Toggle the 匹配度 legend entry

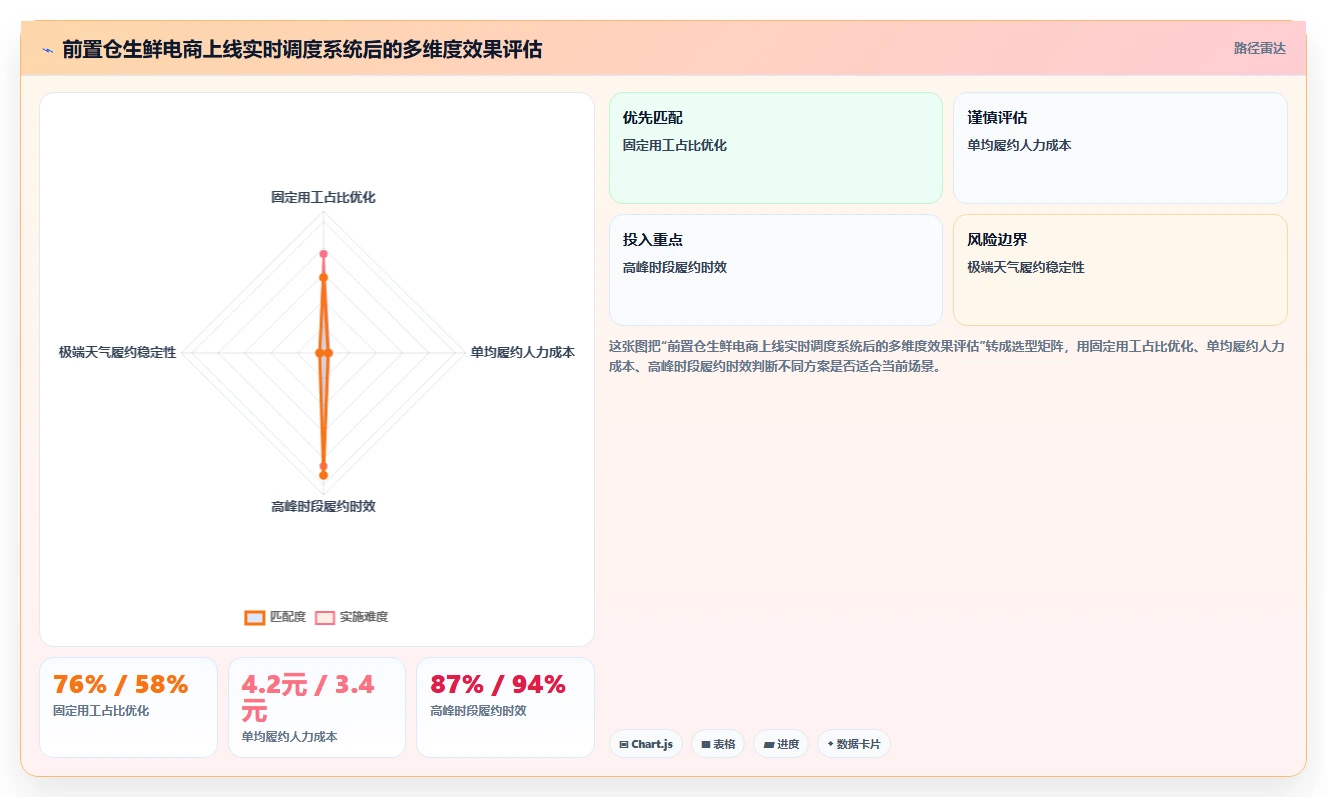pos(275,617)
